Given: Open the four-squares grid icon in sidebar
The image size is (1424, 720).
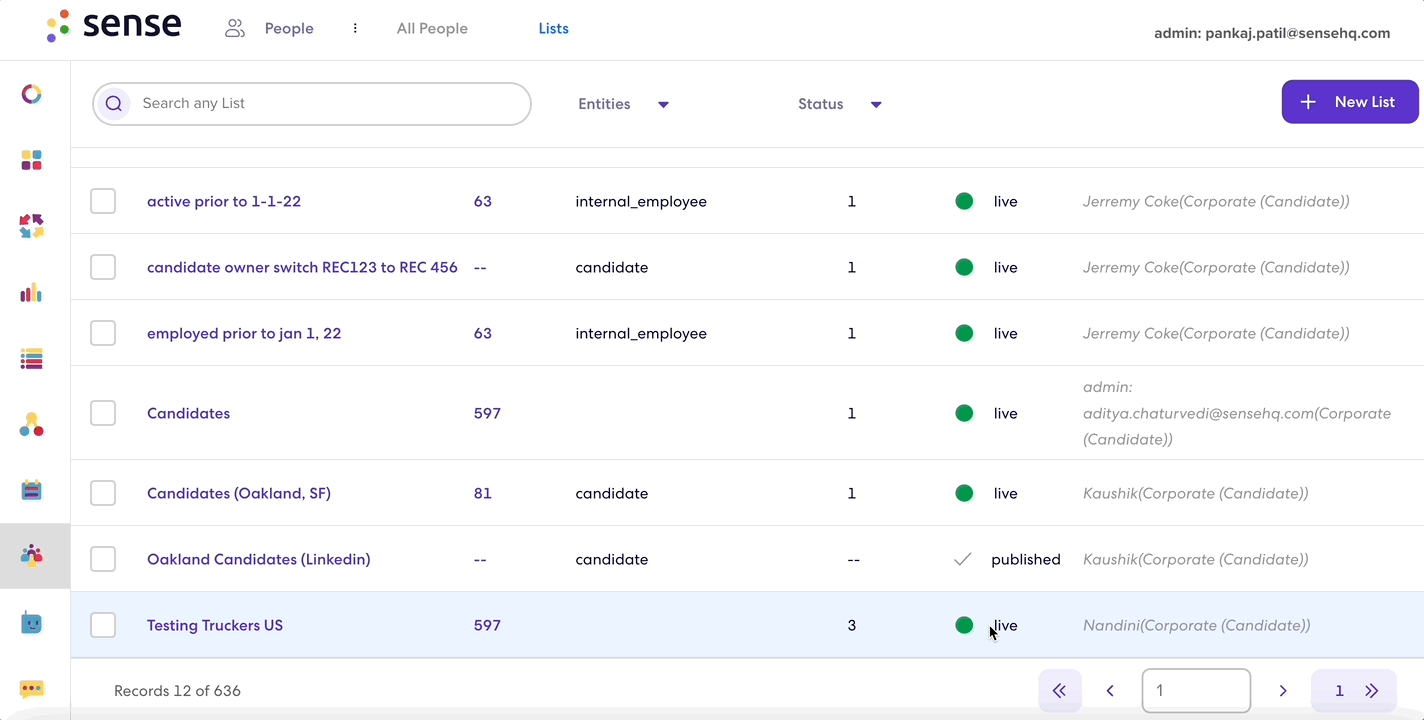Looking at the screenshot, I should [32, 160].
